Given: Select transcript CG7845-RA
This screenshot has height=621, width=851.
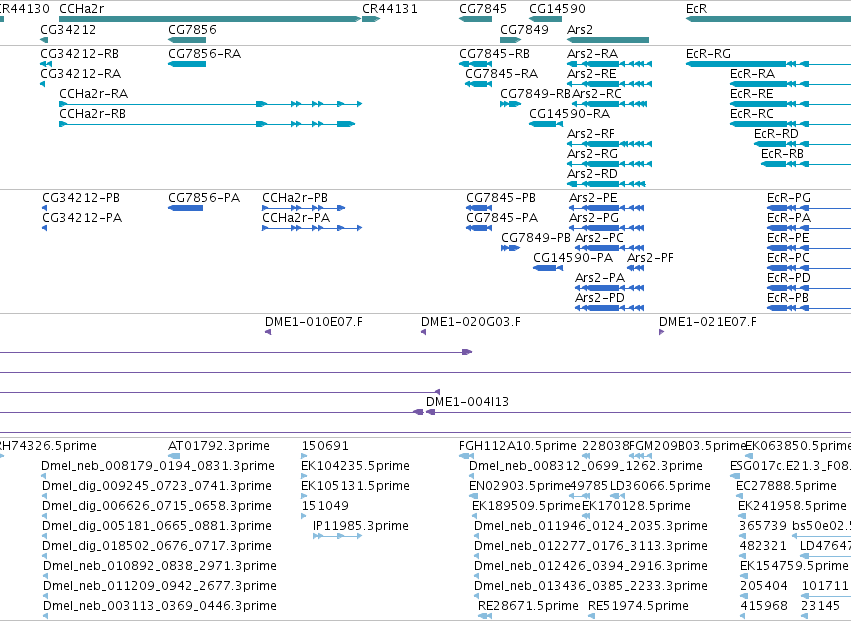Looking at the screenshot, I should pyautogui.click(x=479, y=84).
